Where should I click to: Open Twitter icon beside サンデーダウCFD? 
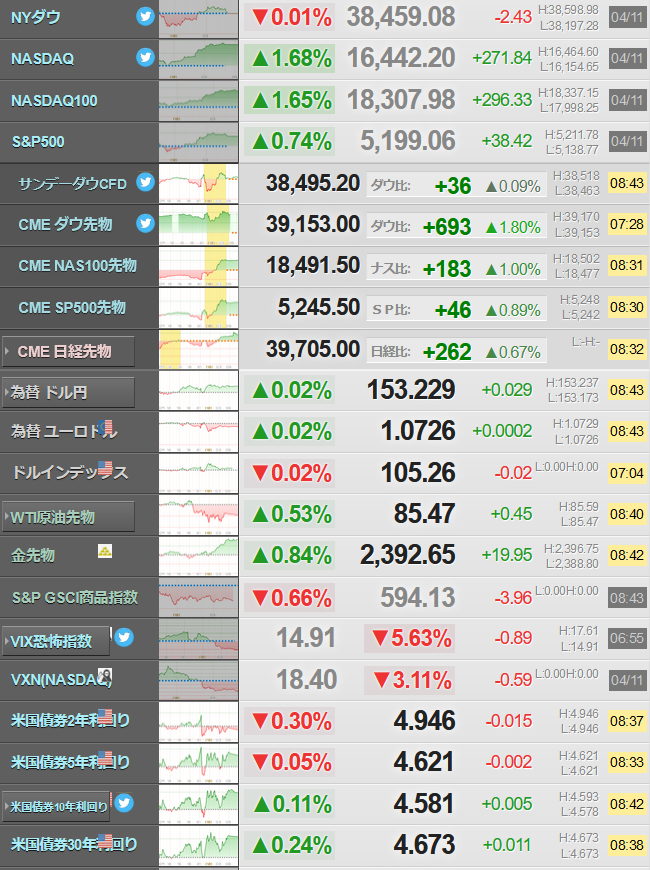click(145, 182)
